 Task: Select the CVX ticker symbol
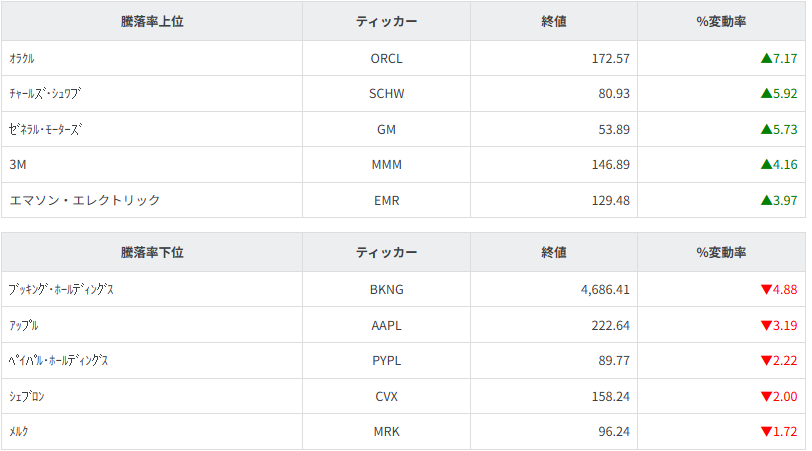[386, 397]
